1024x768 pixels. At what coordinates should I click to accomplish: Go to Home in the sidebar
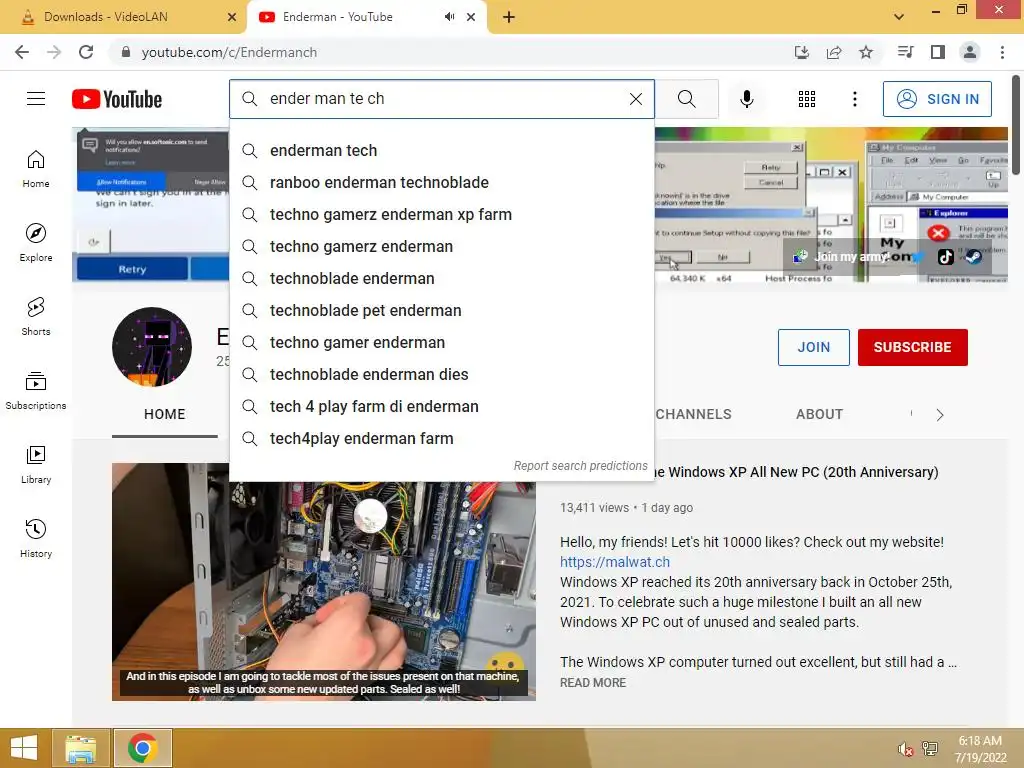(x=36, y=168)
